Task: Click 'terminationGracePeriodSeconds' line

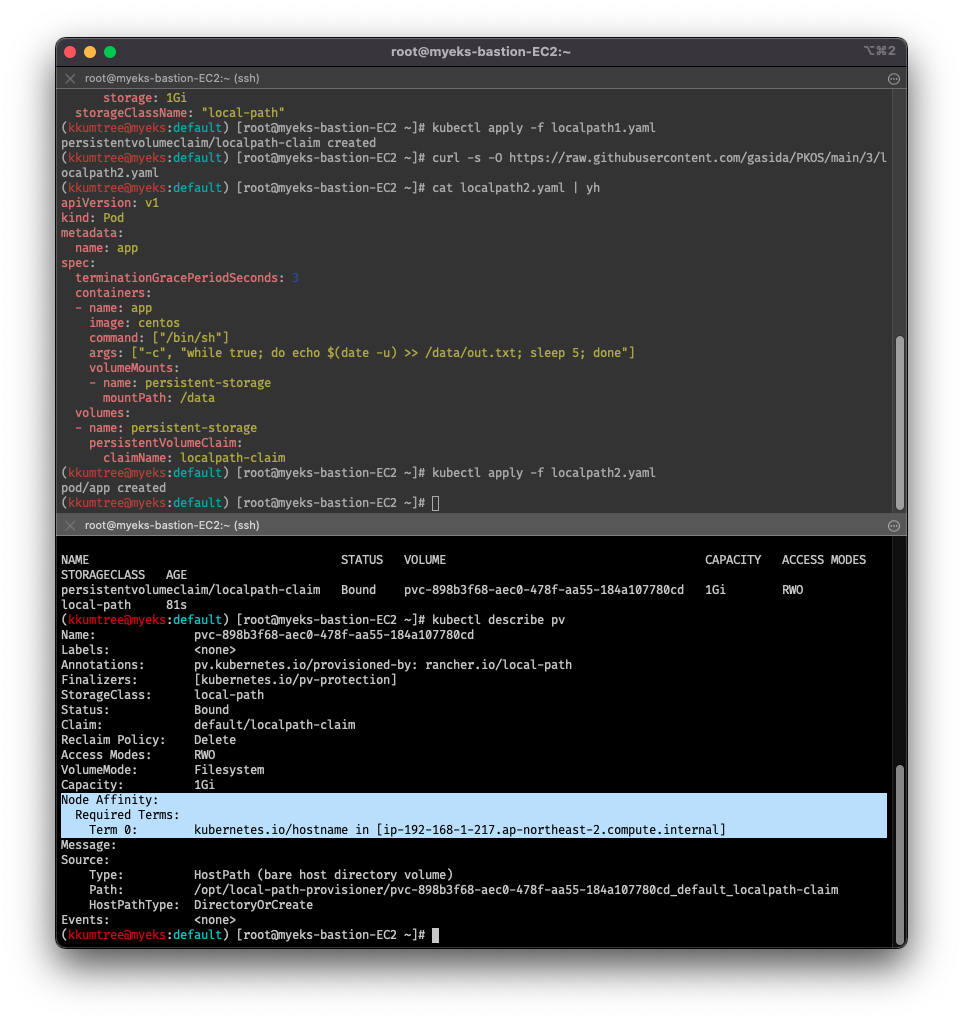Action: pos(187,278)
